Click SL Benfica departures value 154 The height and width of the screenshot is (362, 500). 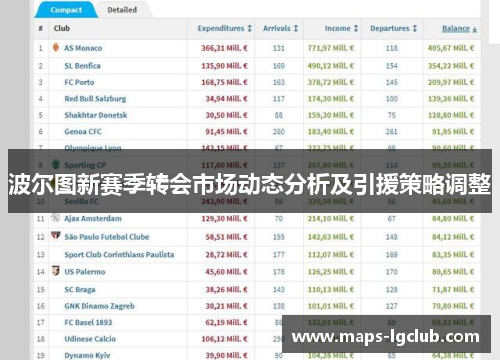click(x=391, y=66)
